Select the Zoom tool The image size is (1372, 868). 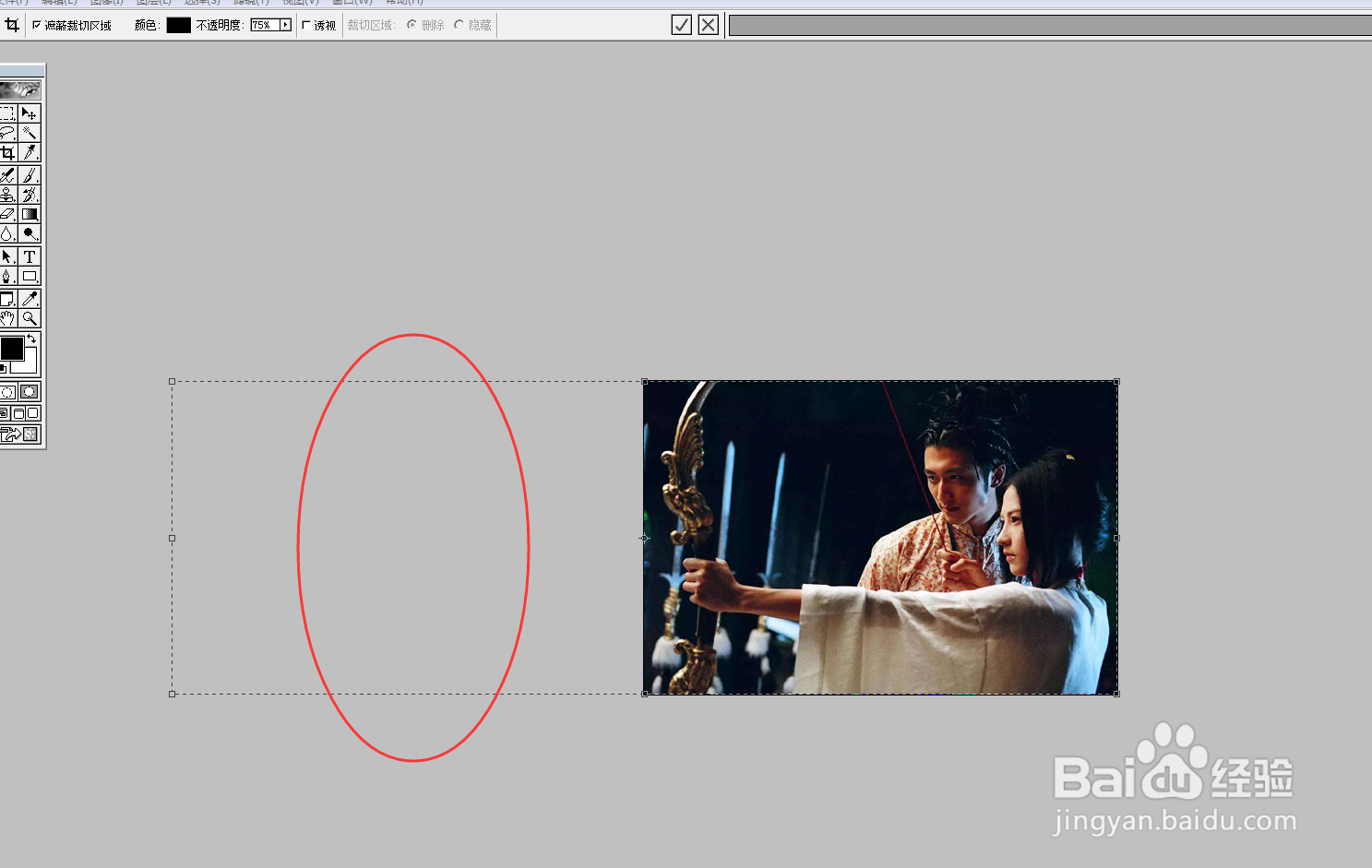pyautogui.click(x=30, y=318)
